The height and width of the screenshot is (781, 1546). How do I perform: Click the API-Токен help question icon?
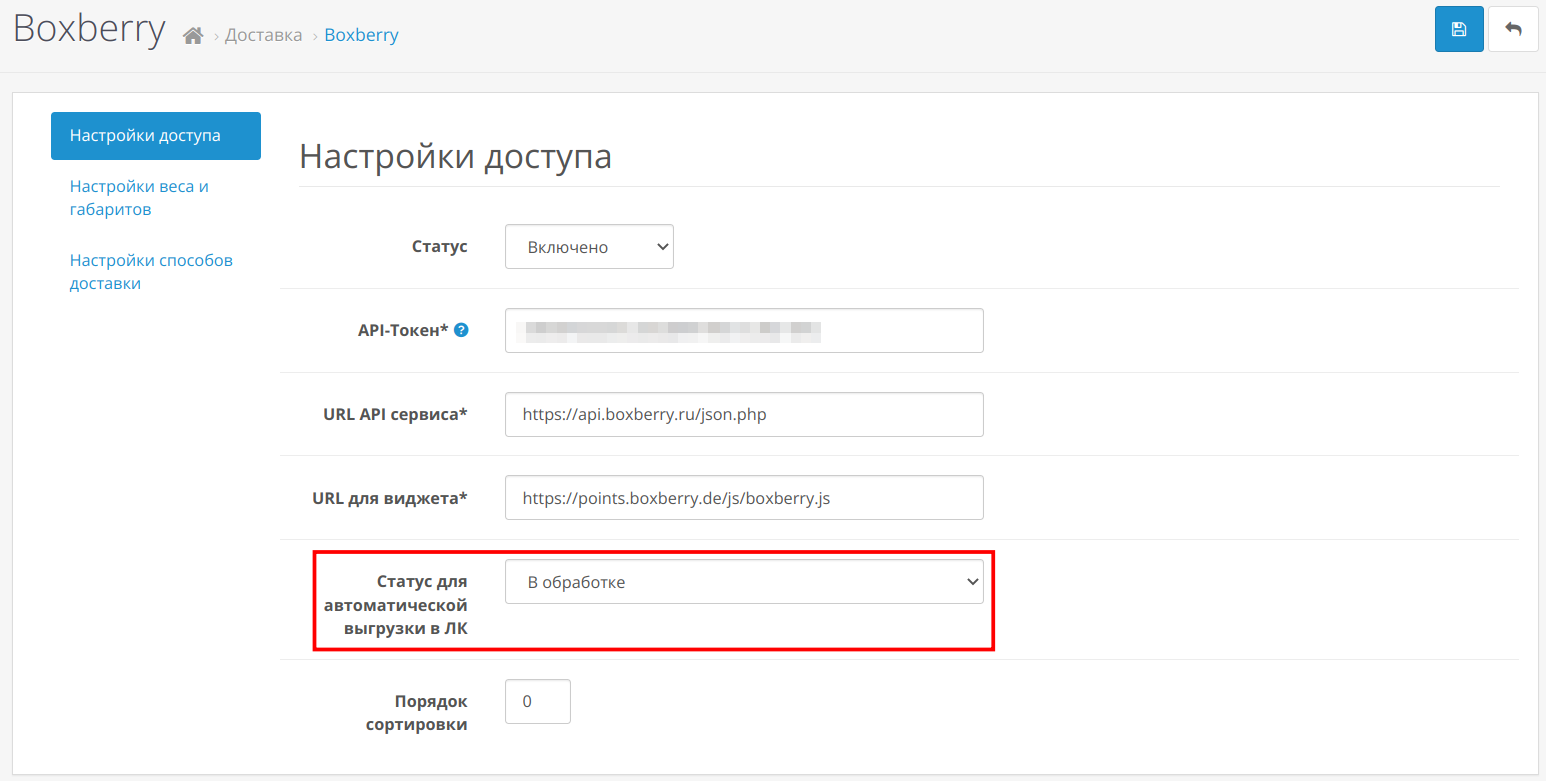[461, 330]
